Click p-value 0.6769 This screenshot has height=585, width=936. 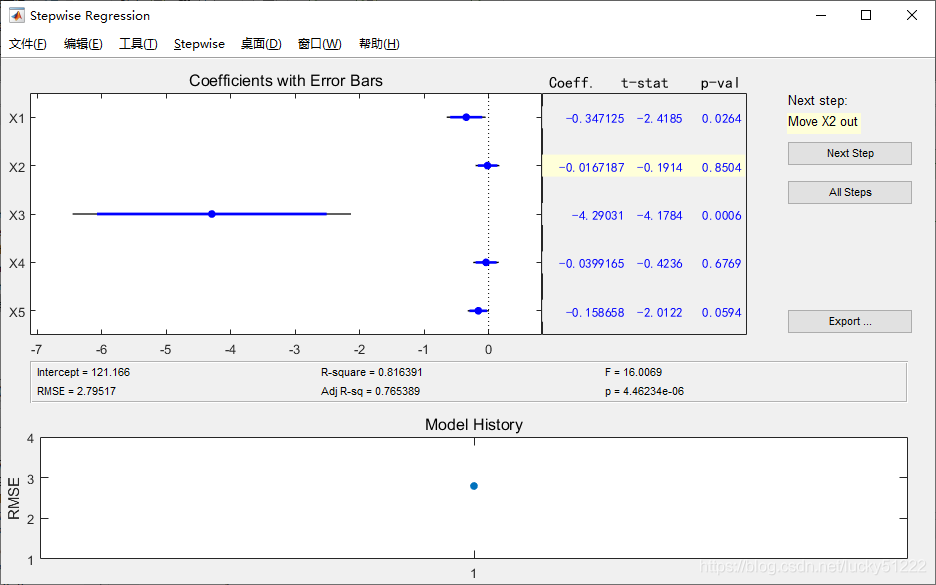721,264
